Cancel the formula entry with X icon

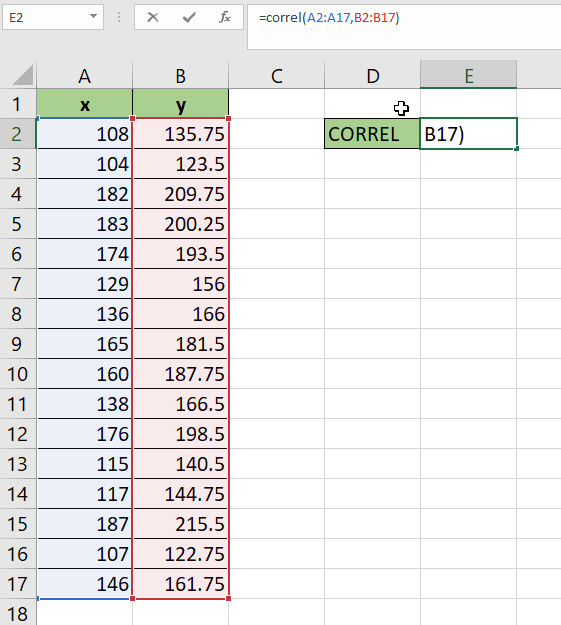pos(153,17)
